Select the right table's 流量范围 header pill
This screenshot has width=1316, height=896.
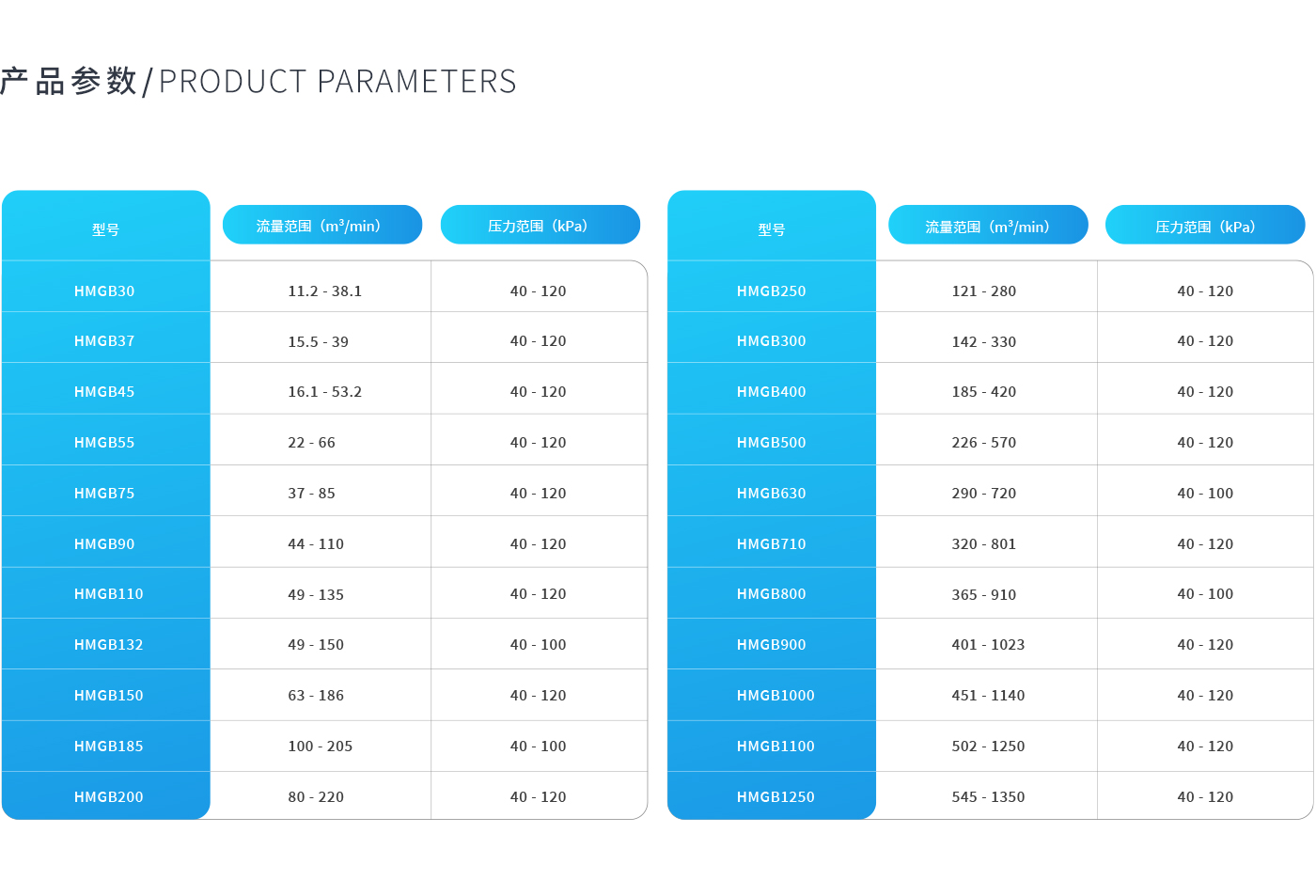[988, 225]
